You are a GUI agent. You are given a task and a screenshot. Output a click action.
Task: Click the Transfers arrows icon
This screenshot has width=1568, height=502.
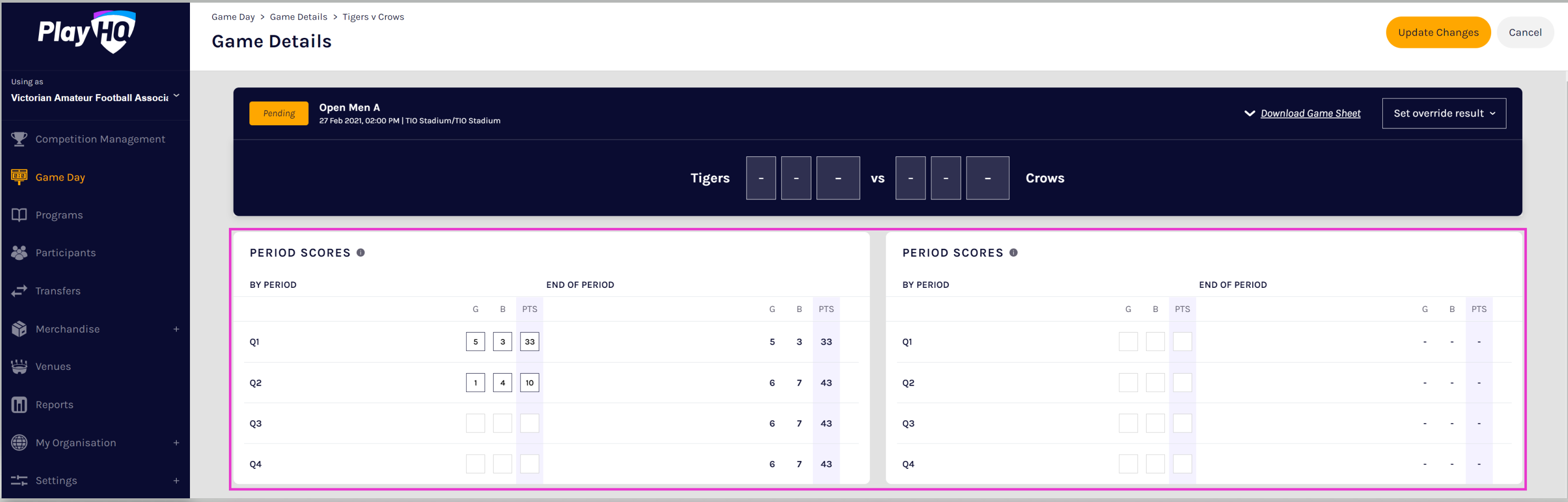[19, 291]
